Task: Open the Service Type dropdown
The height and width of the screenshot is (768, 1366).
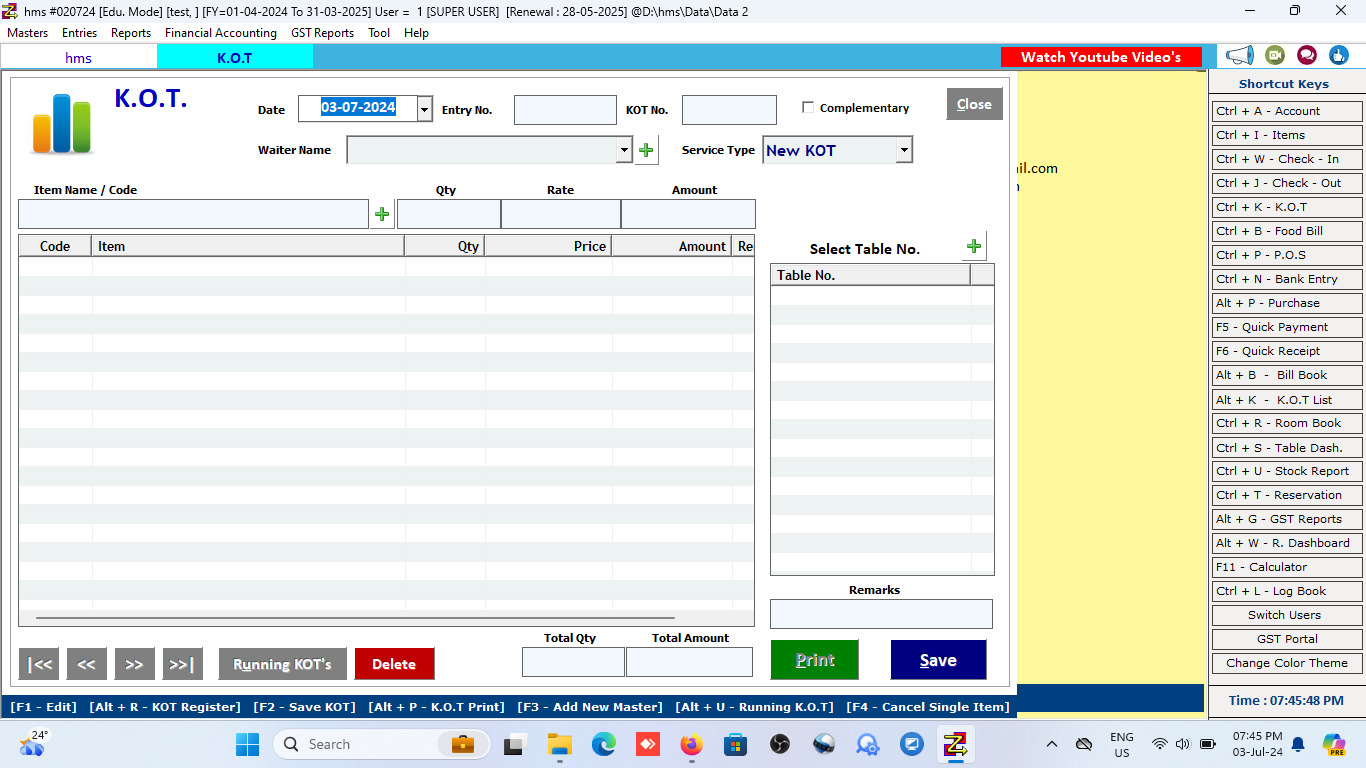Action: pyautogui.click(x=904, y=150)
